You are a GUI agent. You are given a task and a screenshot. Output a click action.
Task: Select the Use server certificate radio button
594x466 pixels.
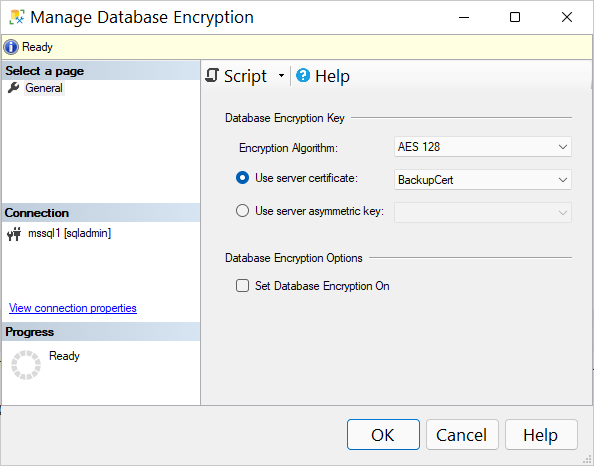(x=242, y=178)
